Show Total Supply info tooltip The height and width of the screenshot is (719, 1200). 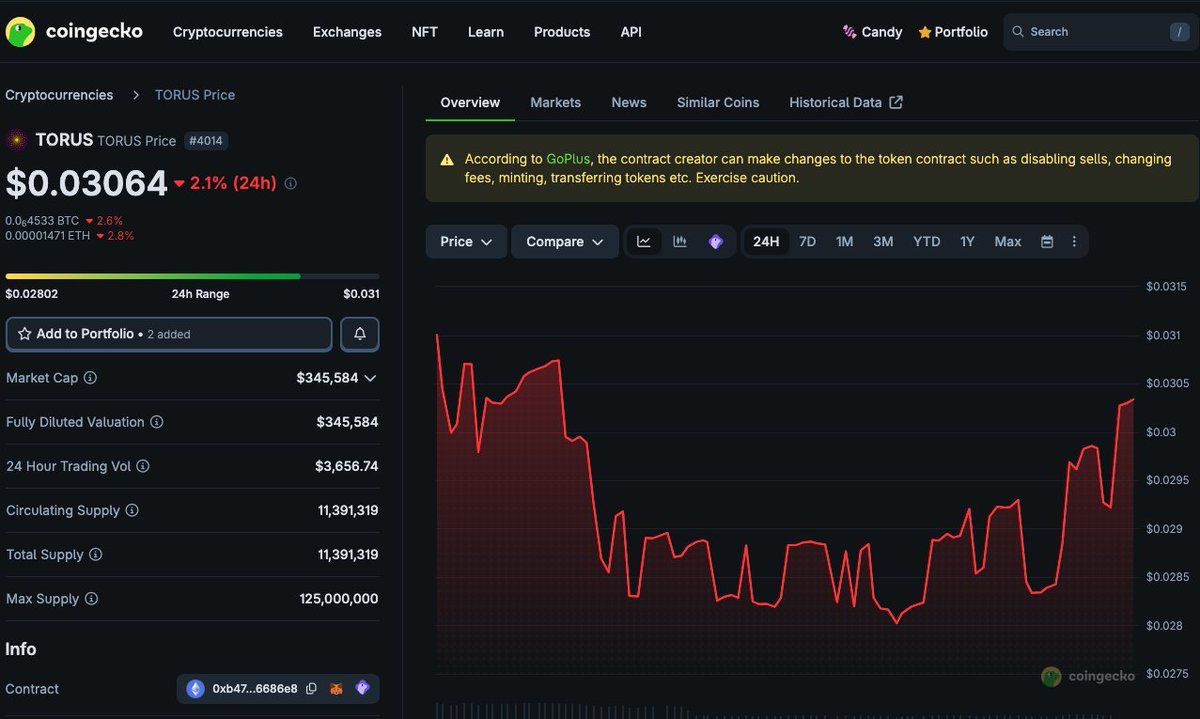pos(95,554)
